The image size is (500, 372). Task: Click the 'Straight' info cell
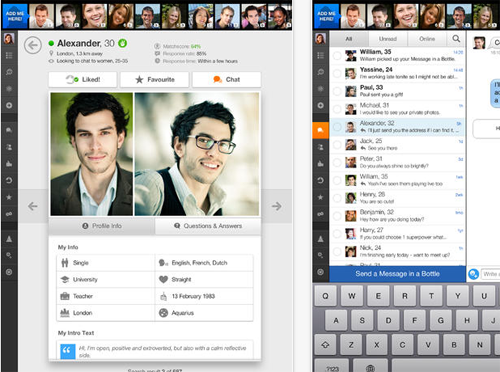(204, 279)
